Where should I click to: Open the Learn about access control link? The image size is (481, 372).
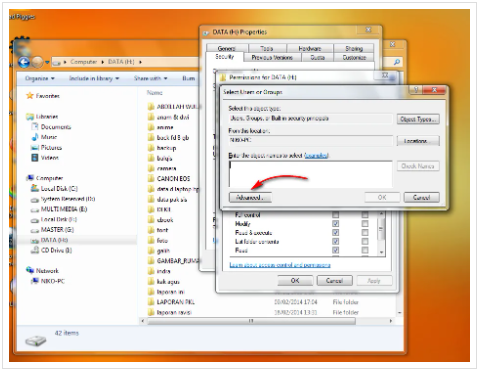coord(280,265)
